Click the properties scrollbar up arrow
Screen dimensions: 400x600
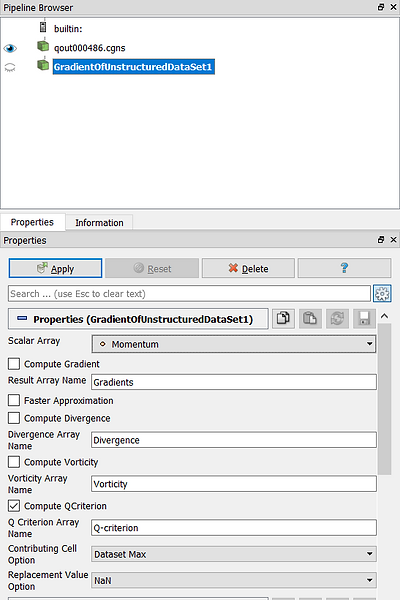385,316
